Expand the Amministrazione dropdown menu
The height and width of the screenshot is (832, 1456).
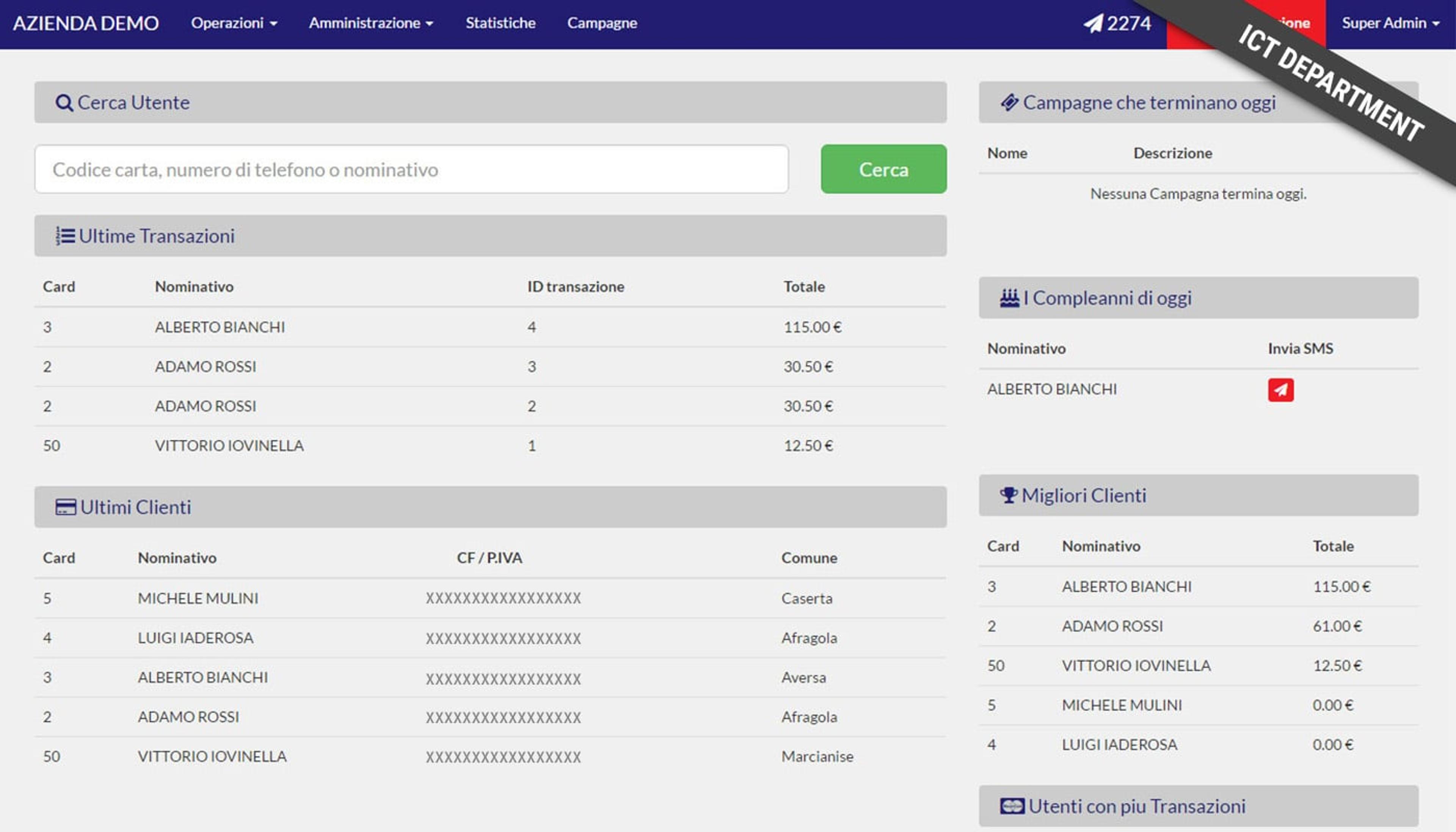(x=371, y=23)
